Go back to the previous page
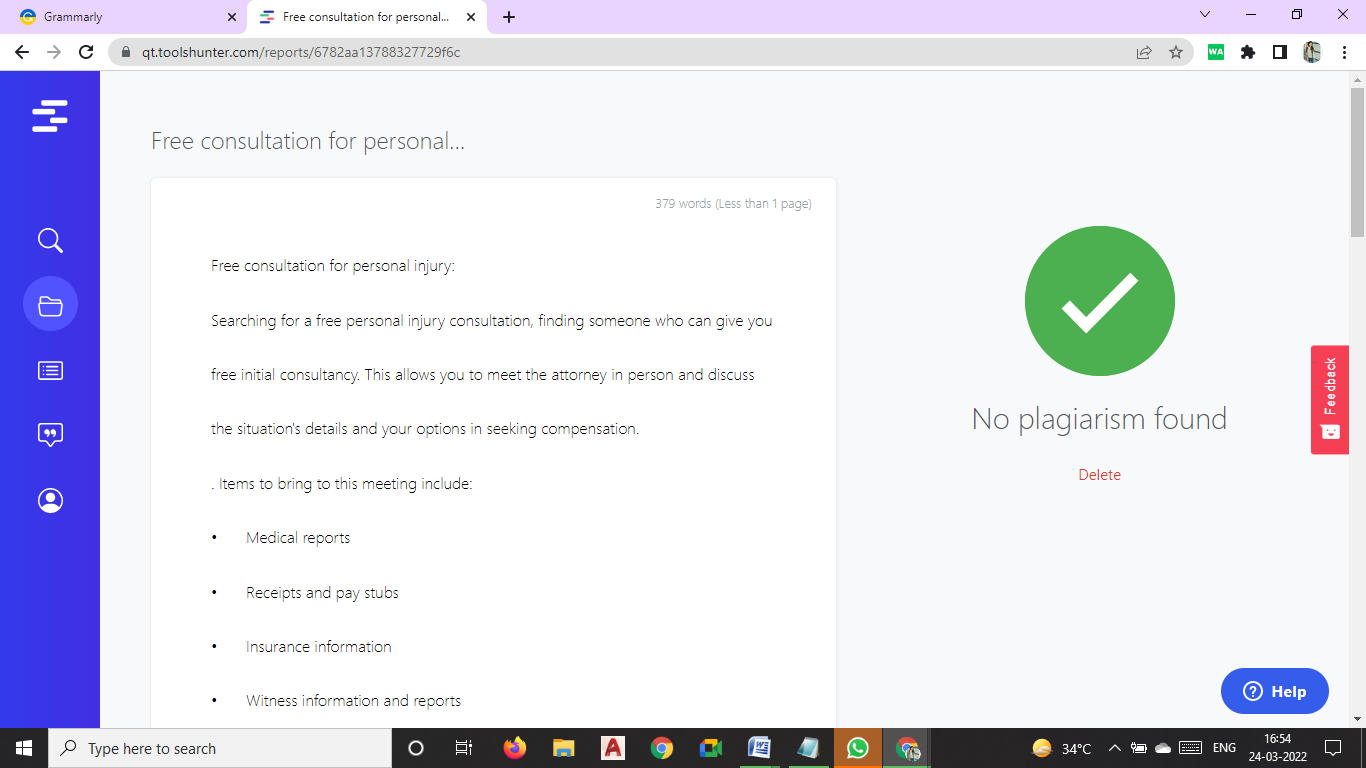Image resolution: width=1366 pixels, height=768 pixels. click(x=22, y=52)
